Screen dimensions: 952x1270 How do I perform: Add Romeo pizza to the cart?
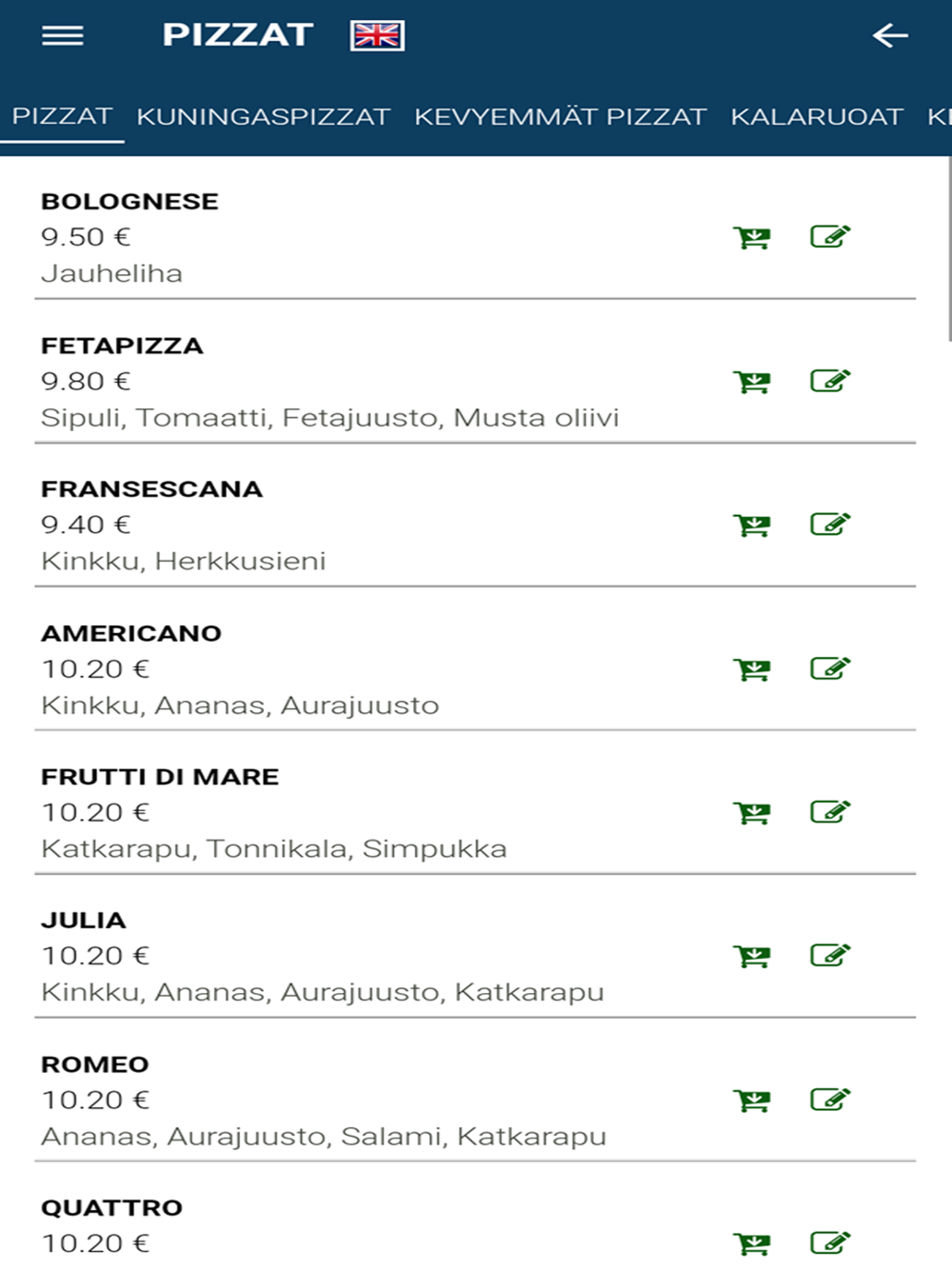point(752,1101)
